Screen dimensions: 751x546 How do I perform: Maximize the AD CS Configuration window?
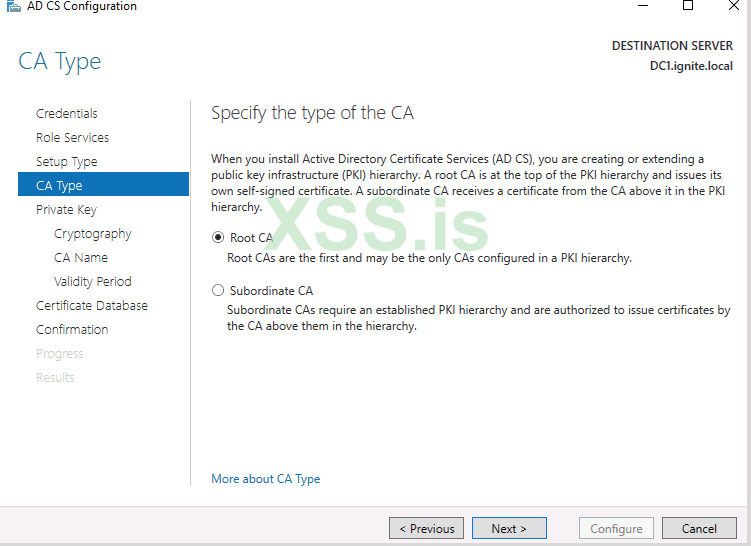pyautogui.click(x=688, y=6)
